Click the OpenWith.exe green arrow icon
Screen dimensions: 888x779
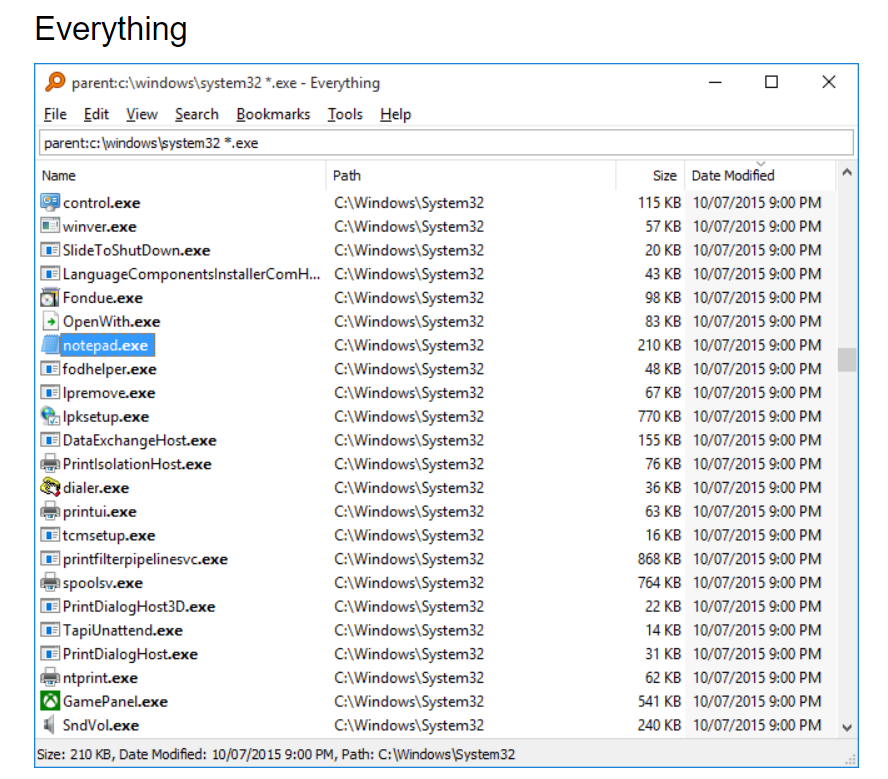tap(50, 322)
